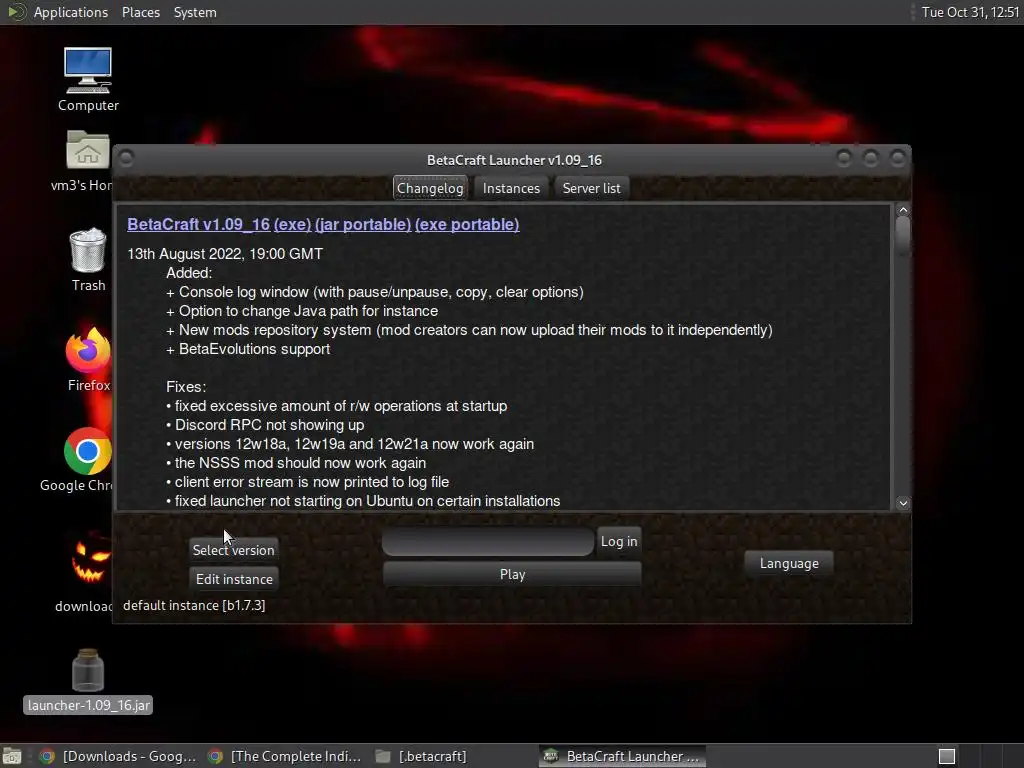Focus the username input field
Viewport: 1024px width, 768px height.
pos(488,542)
